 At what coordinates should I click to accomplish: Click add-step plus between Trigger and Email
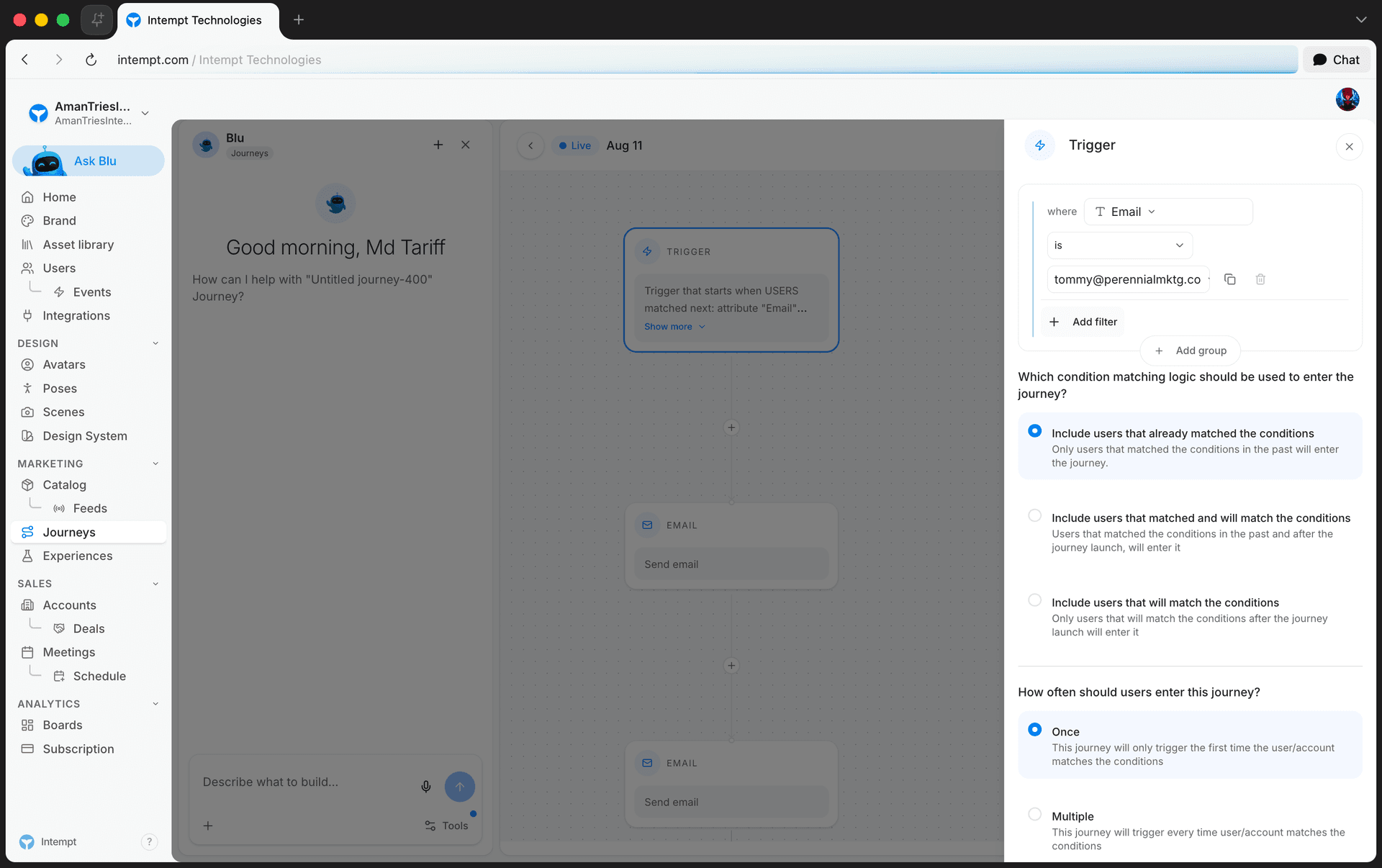click(x=731, y=428)
